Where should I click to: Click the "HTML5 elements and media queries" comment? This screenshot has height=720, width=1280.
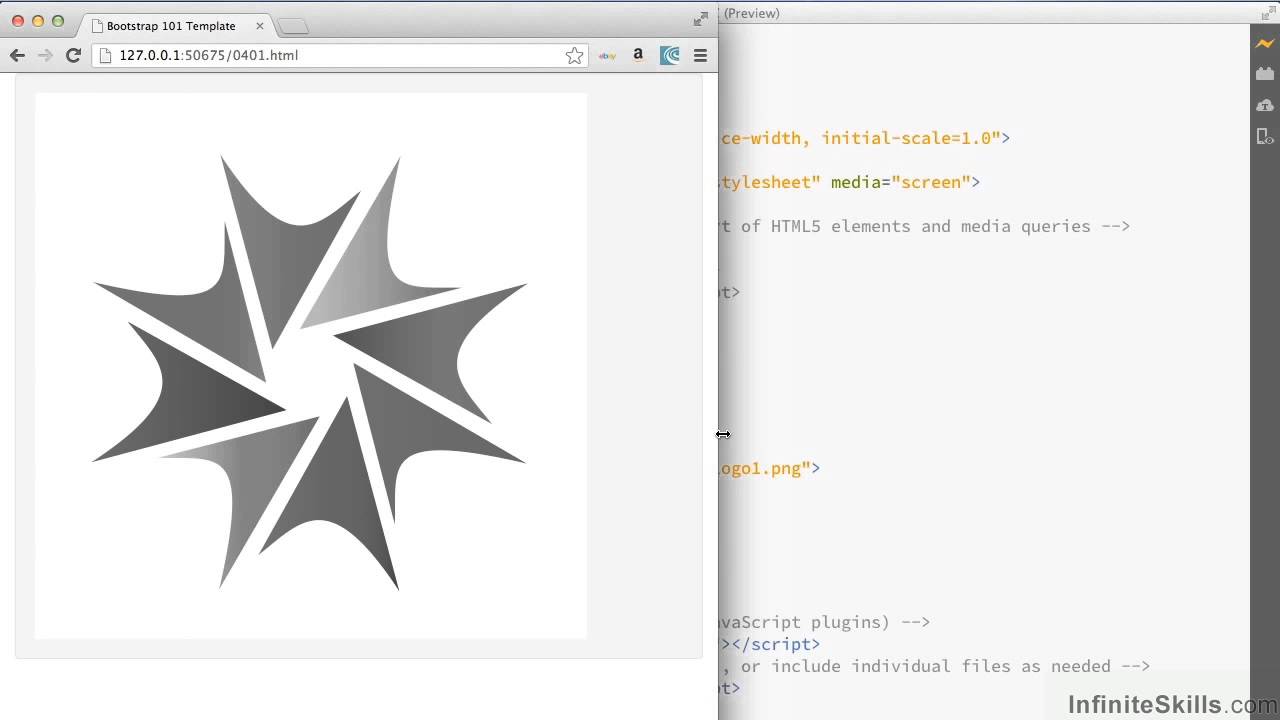(x=931, y=226)
